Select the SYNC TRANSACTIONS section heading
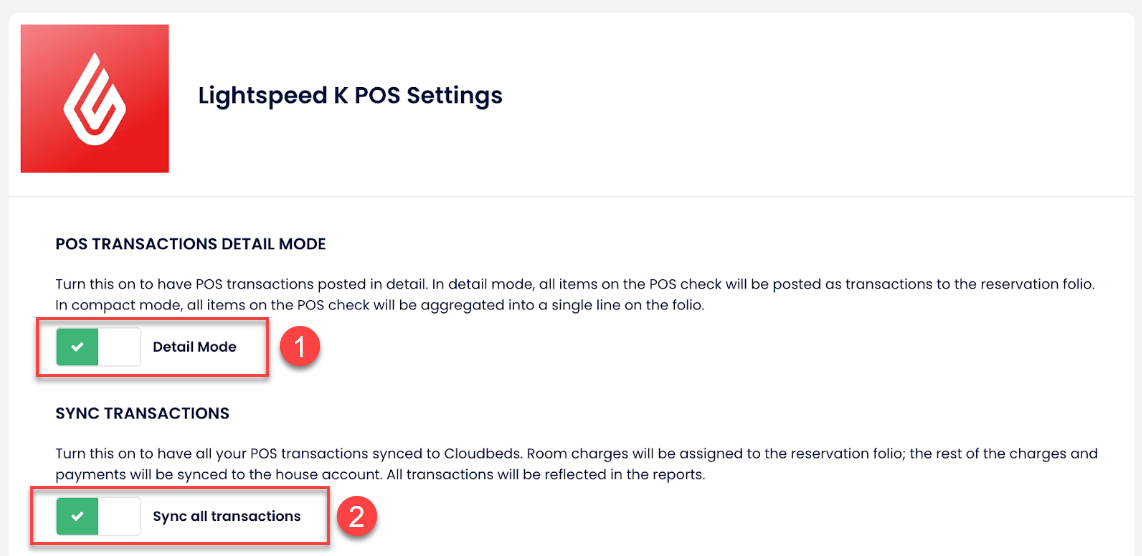 click(x=143, y=413)
